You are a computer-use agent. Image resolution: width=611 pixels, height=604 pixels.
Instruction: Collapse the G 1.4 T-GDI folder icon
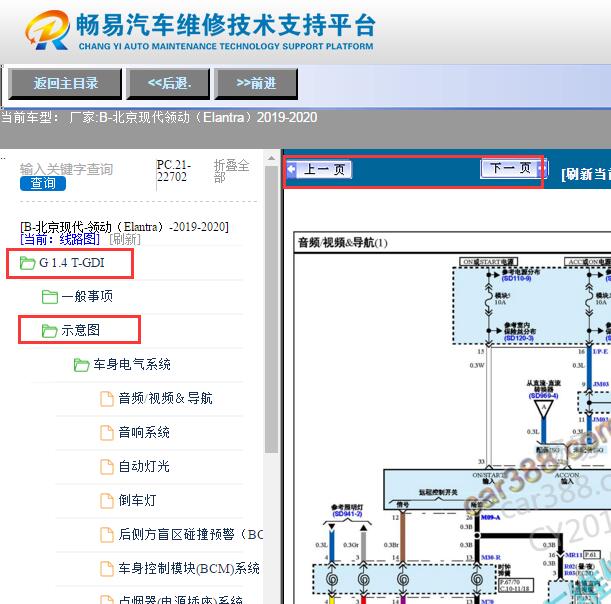coord(28,263)
